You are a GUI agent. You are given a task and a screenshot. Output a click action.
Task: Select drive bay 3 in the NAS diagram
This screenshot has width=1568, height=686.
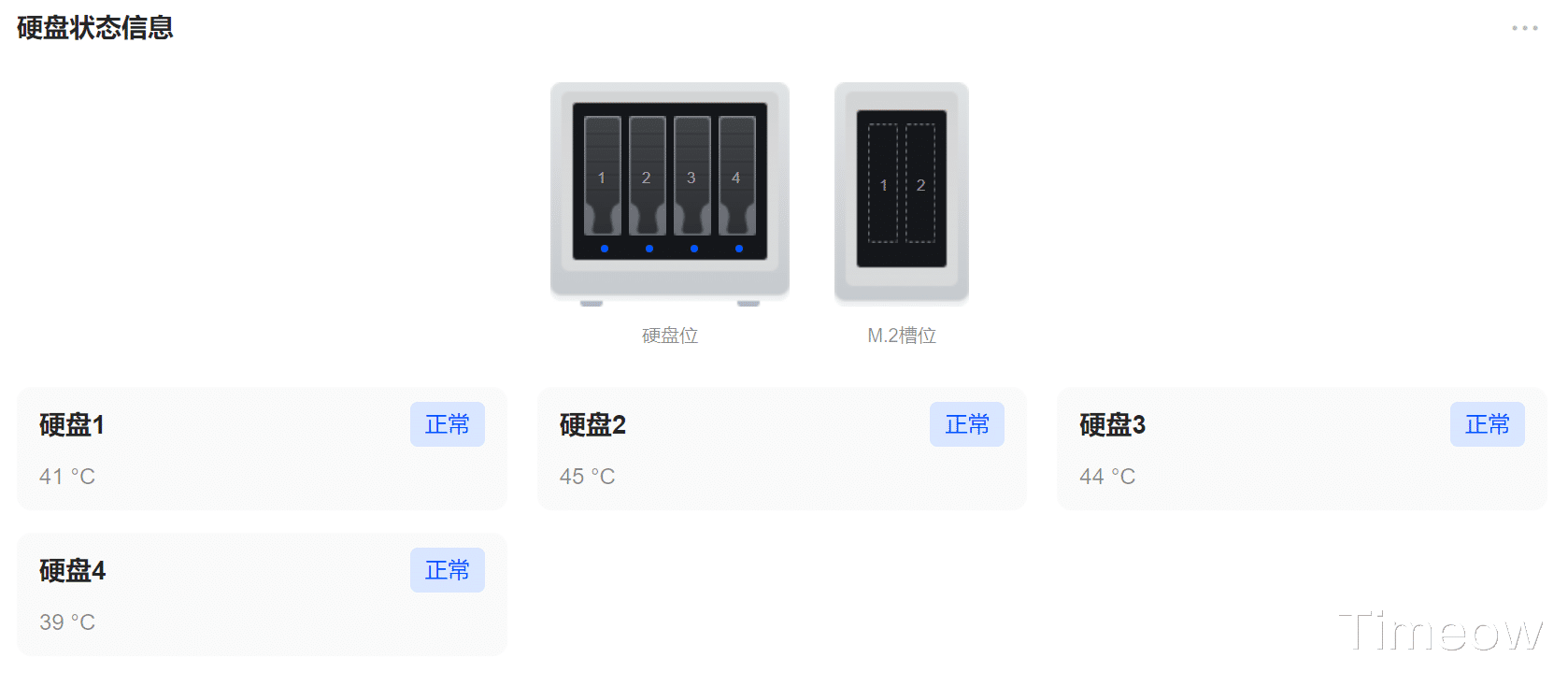tap(692, 176)
